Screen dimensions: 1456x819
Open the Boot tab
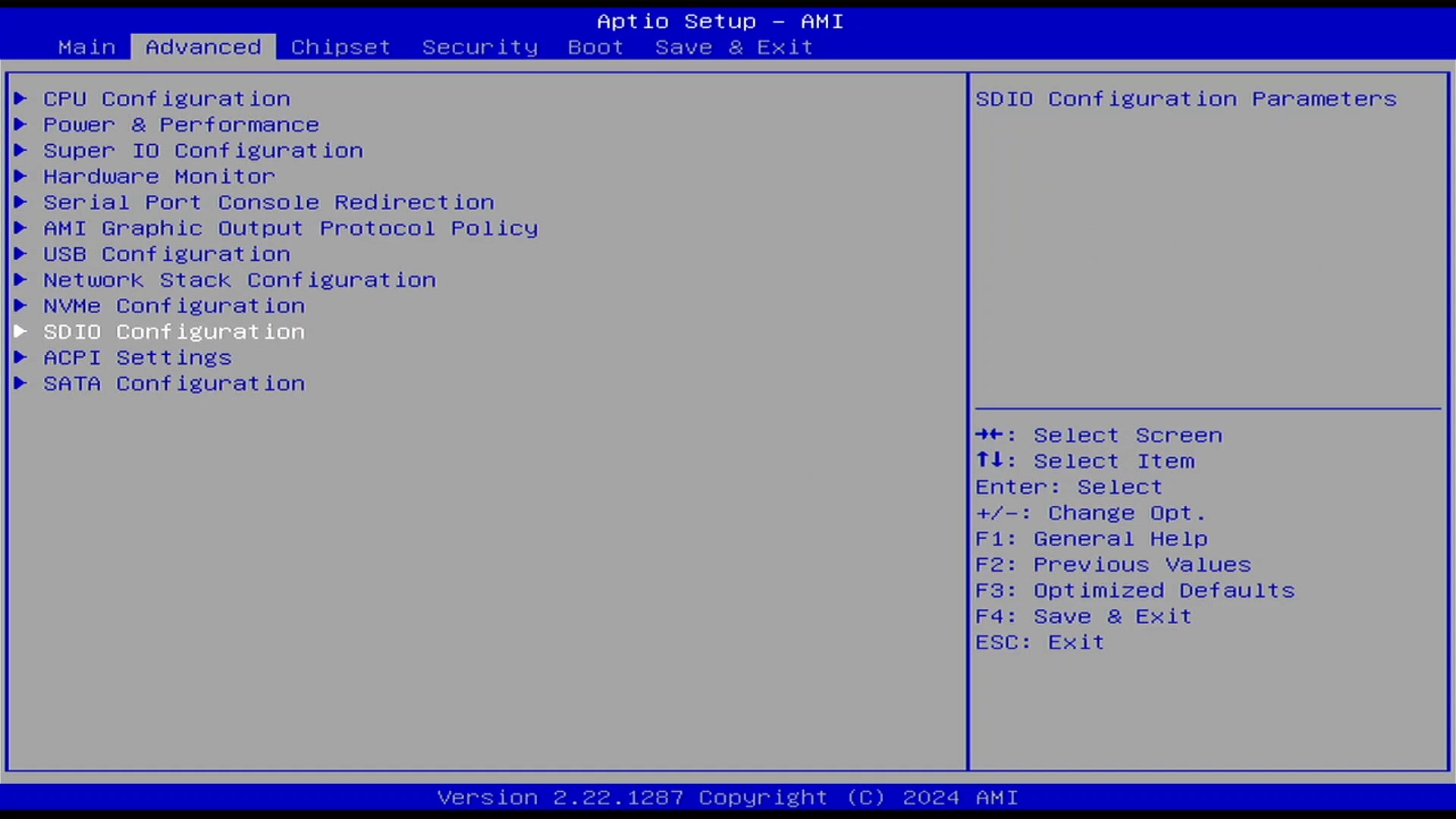pyautogui.click(x=595, y=47)
